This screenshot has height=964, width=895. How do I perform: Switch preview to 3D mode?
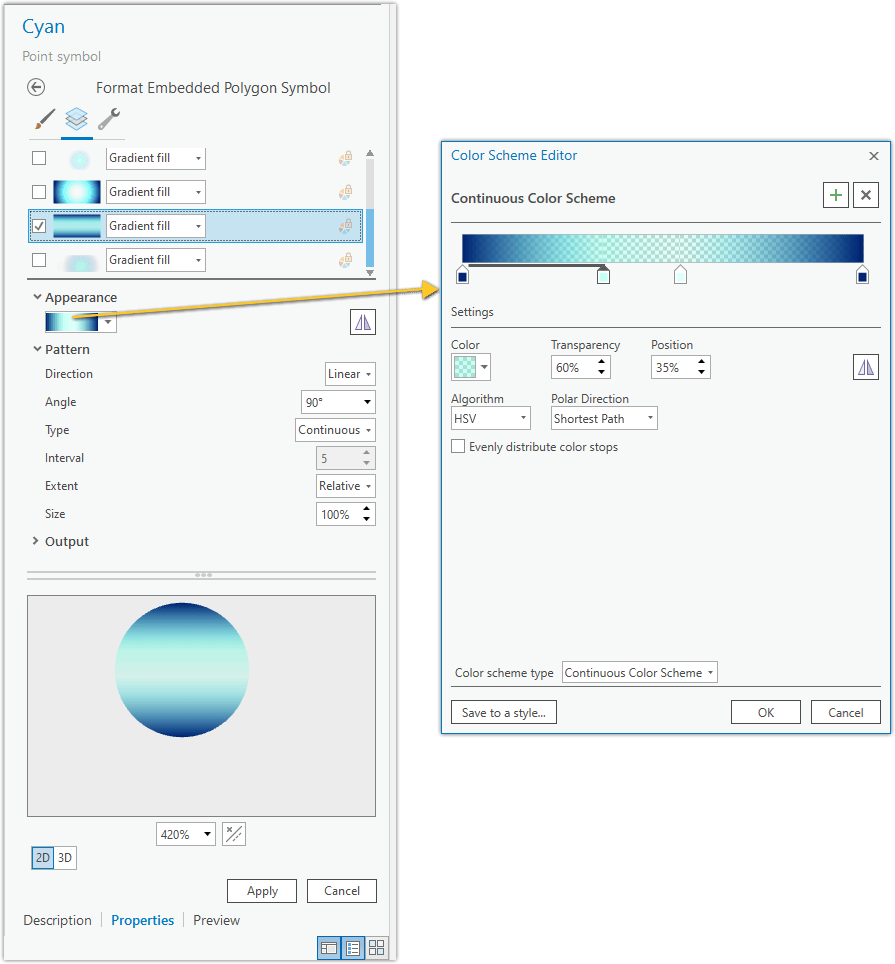(65, 858)
